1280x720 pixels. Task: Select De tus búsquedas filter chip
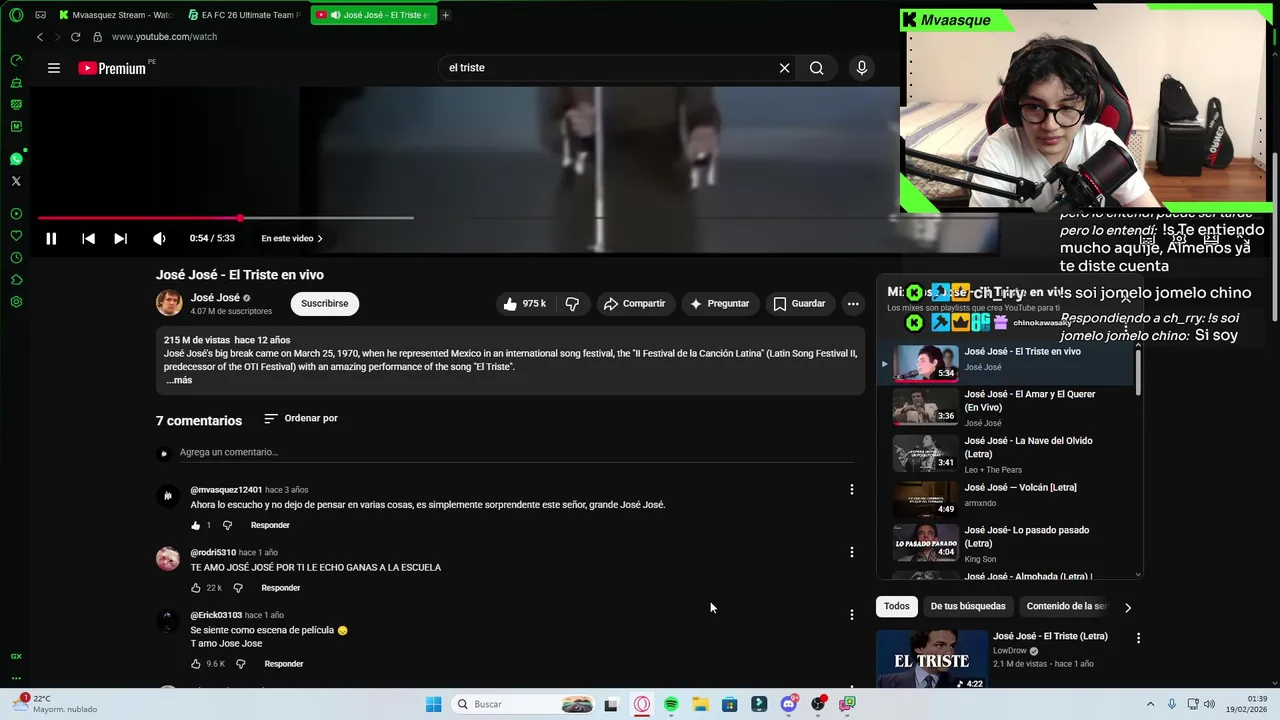click(968, 606)
